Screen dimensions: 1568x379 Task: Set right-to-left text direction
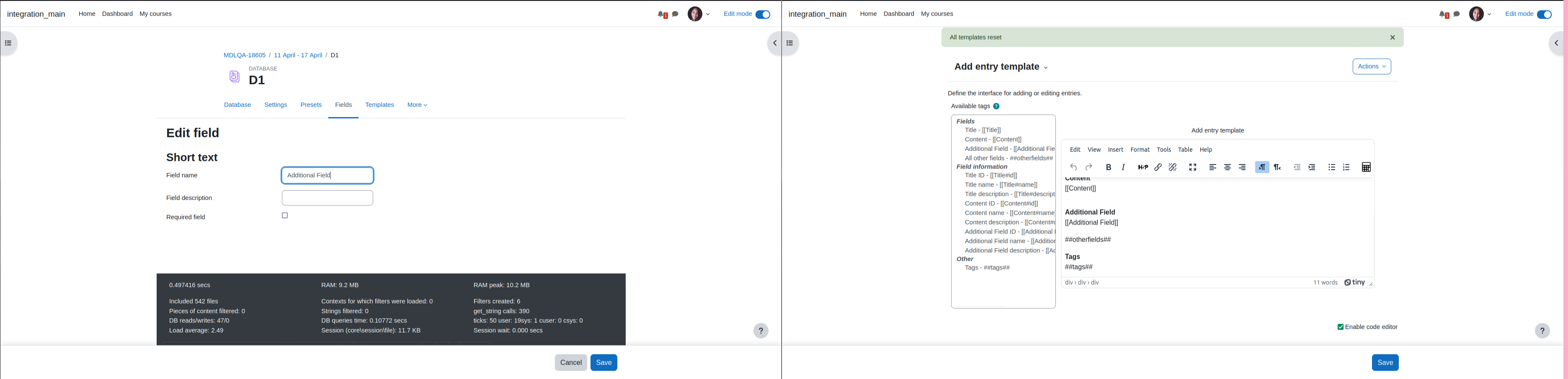(x=1278, y=167)
